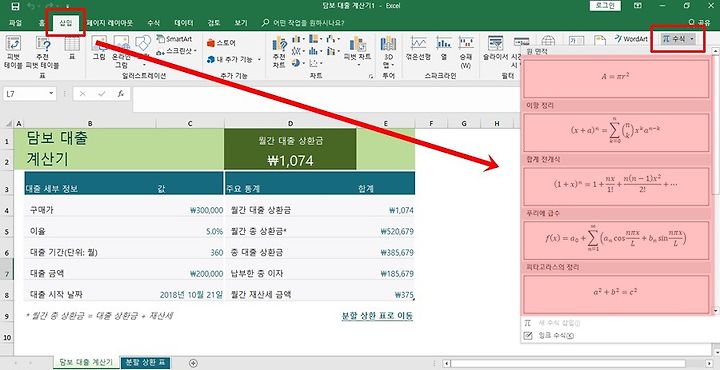Click the header and footer icon
Screen dimensions: 720x370
601,40
